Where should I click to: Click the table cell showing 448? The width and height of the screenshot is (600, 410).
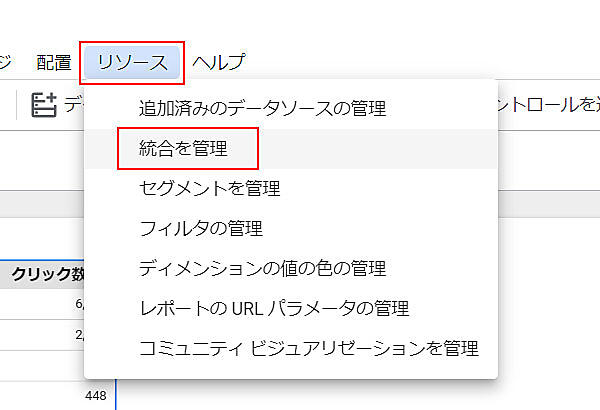point(96,395)
